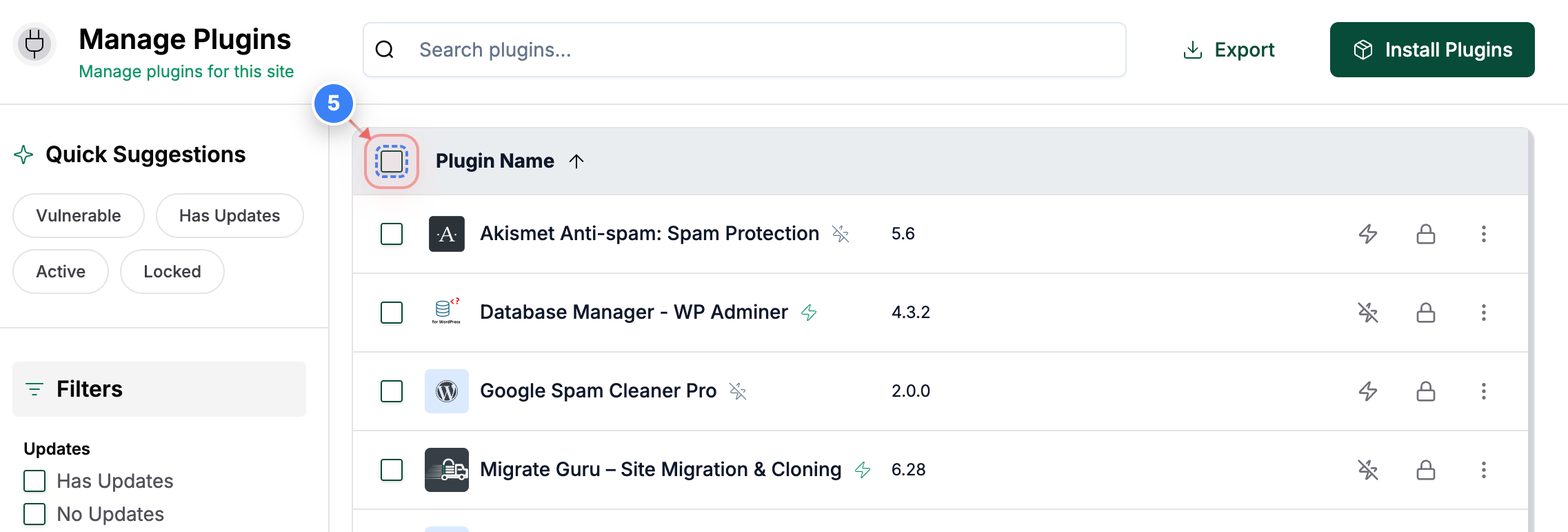Lock Google Spam Cleaner Pro plugin
1568x532 pixels.
1426,391
